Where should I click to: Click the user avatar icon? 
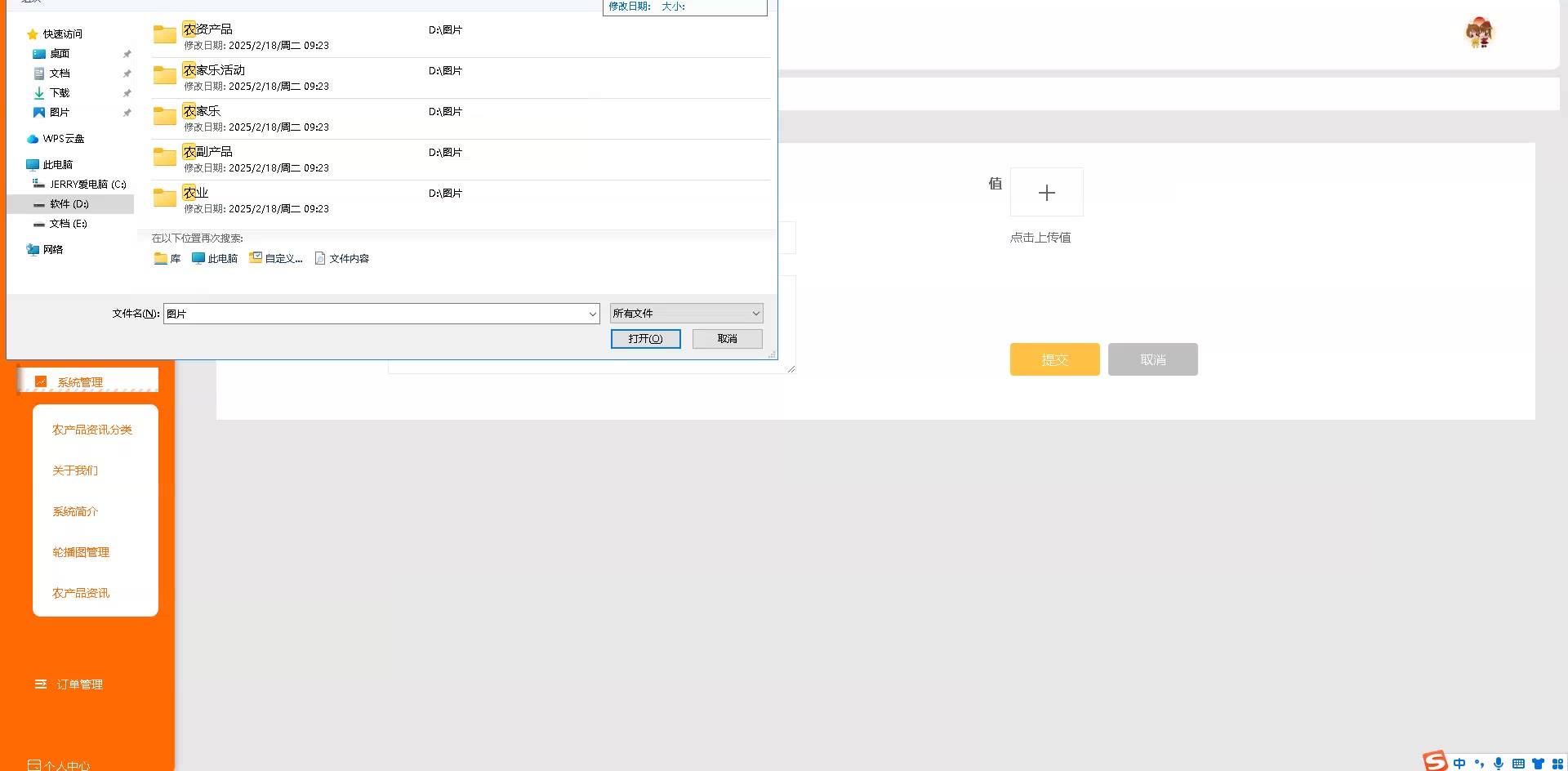click(x=1479, y=33)
